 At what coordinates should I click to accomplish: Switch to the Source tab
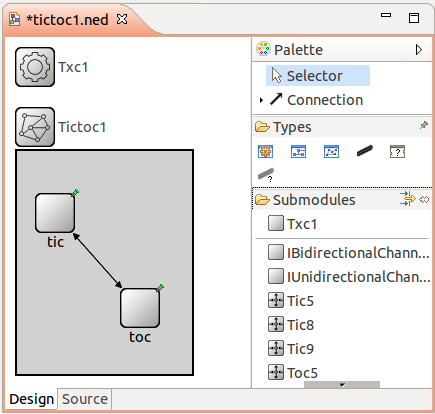85,399
